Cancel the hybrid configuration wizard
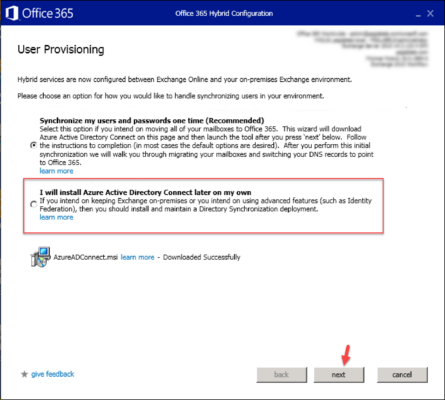Viewport: 445px width, 400px height. tap(402, 375)
